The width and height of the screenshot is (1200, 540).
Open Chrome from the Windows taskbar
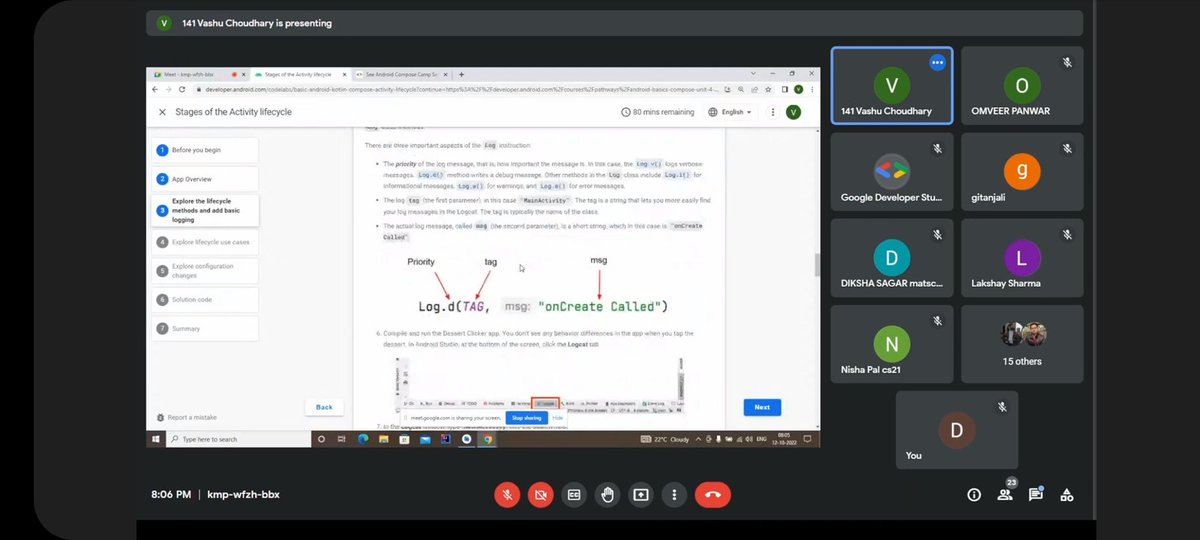pyautogui.click(x=488, y=439)
